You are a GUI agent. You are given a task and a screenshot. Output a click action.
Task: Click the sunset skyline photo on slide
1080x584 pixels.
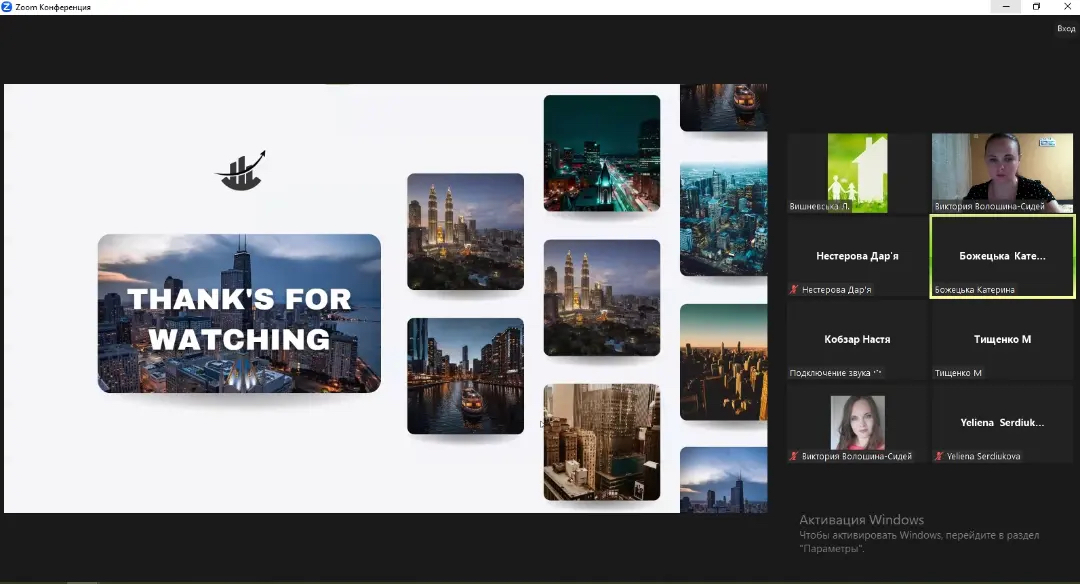723,362
